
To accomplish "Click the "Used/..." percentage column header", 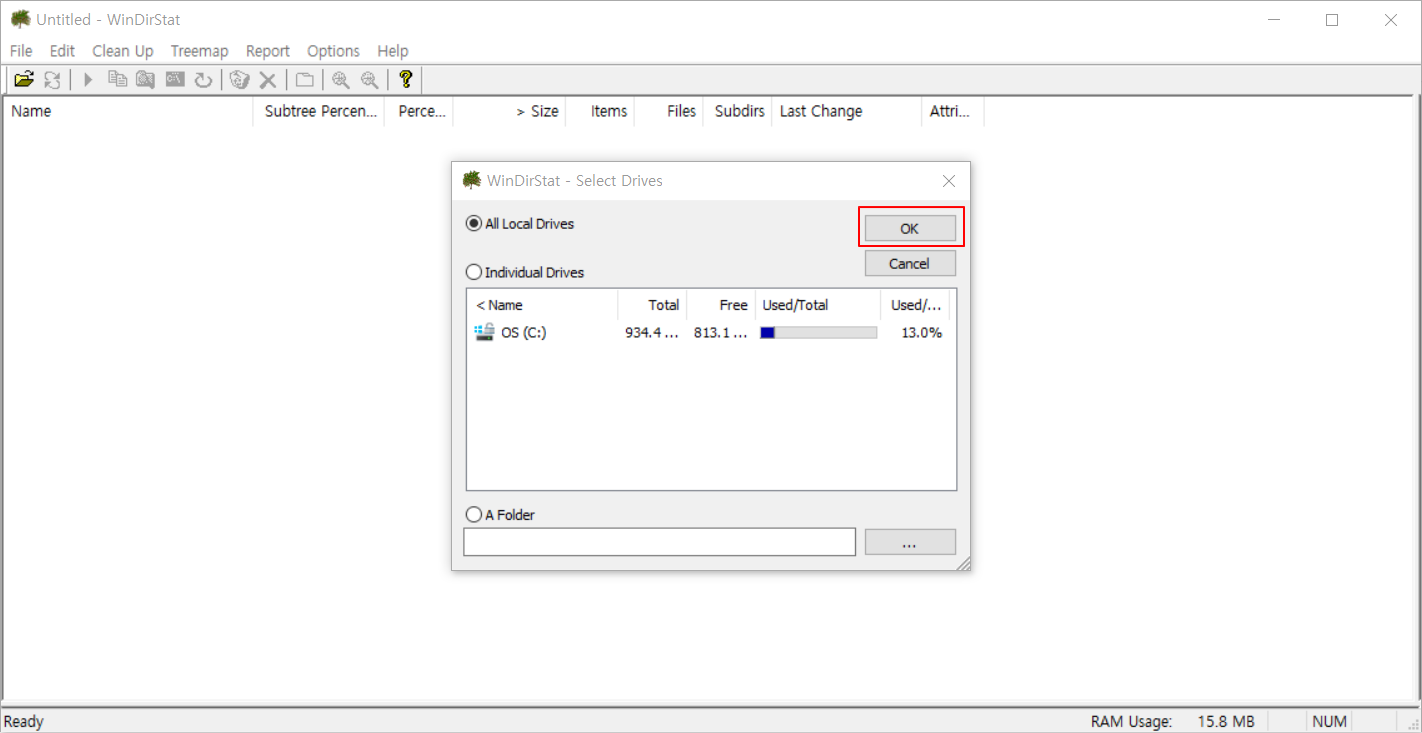I will [x=915, y=305].
